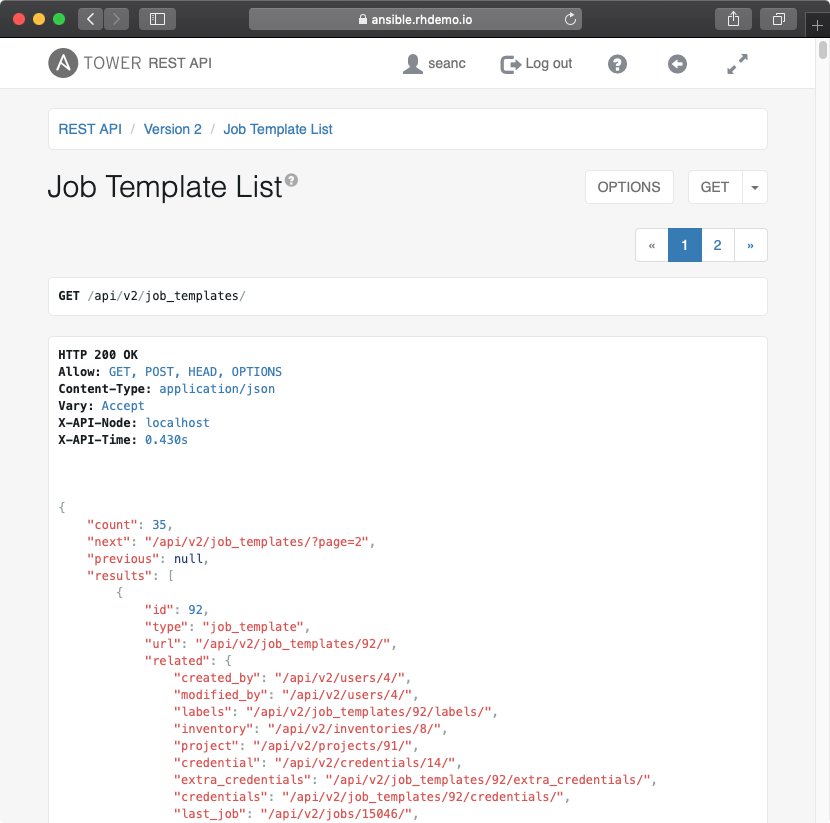Open a new tab with plus button

click(x=818, y=25)
